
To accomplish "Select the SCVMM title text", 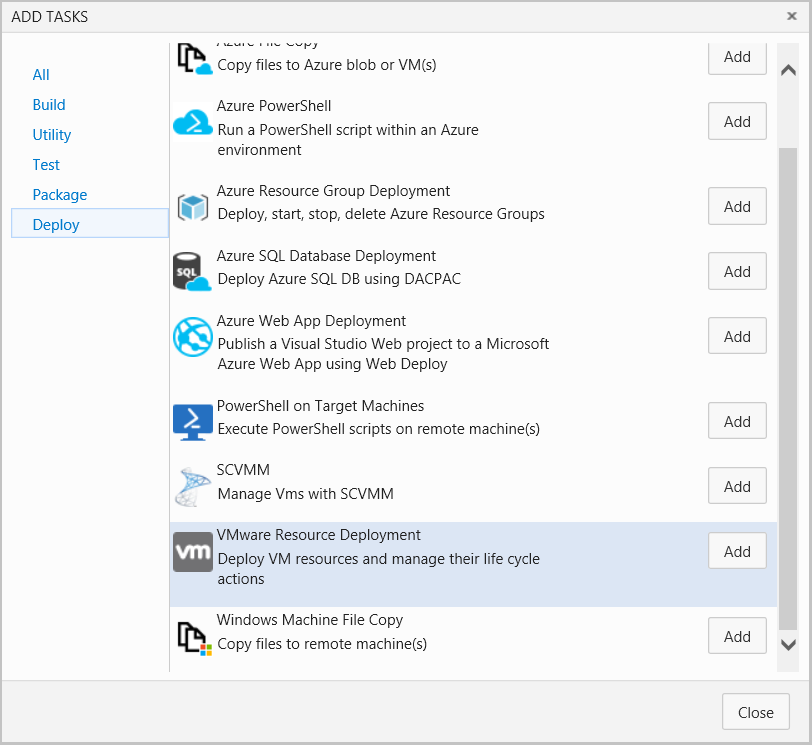I will (x=243, y=470).
